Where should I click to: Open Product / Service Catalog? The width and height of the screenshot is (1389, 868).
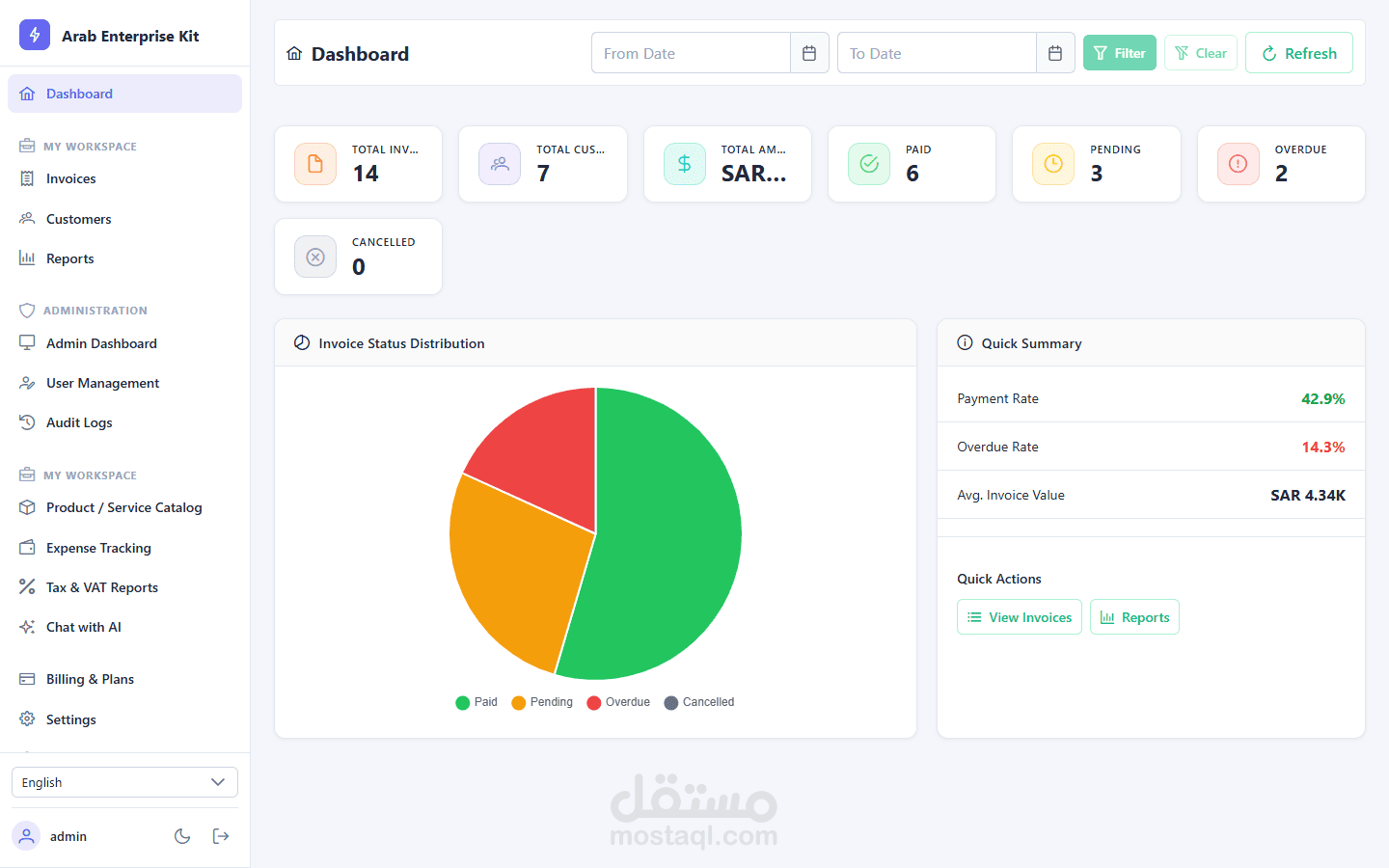124,507
